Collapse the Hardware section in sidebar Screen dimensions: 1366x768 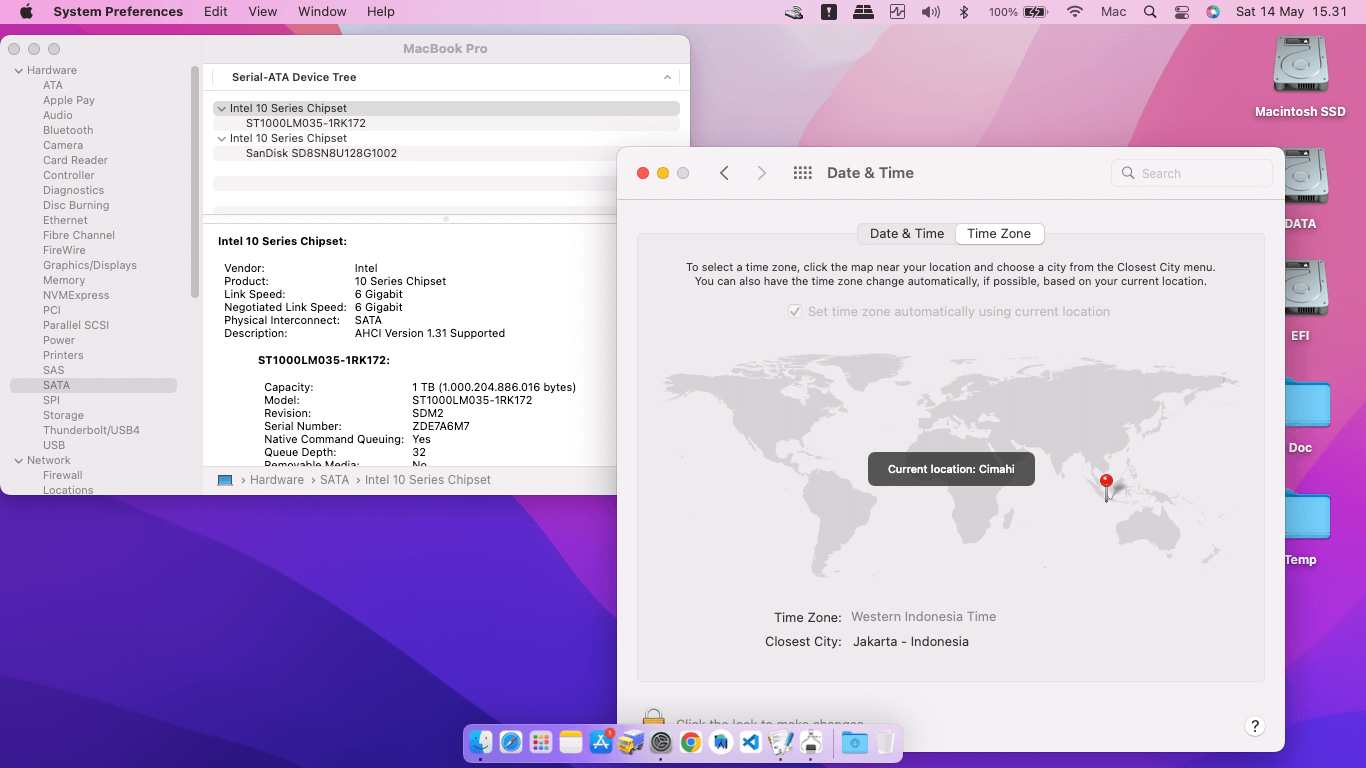pos(18,70)
